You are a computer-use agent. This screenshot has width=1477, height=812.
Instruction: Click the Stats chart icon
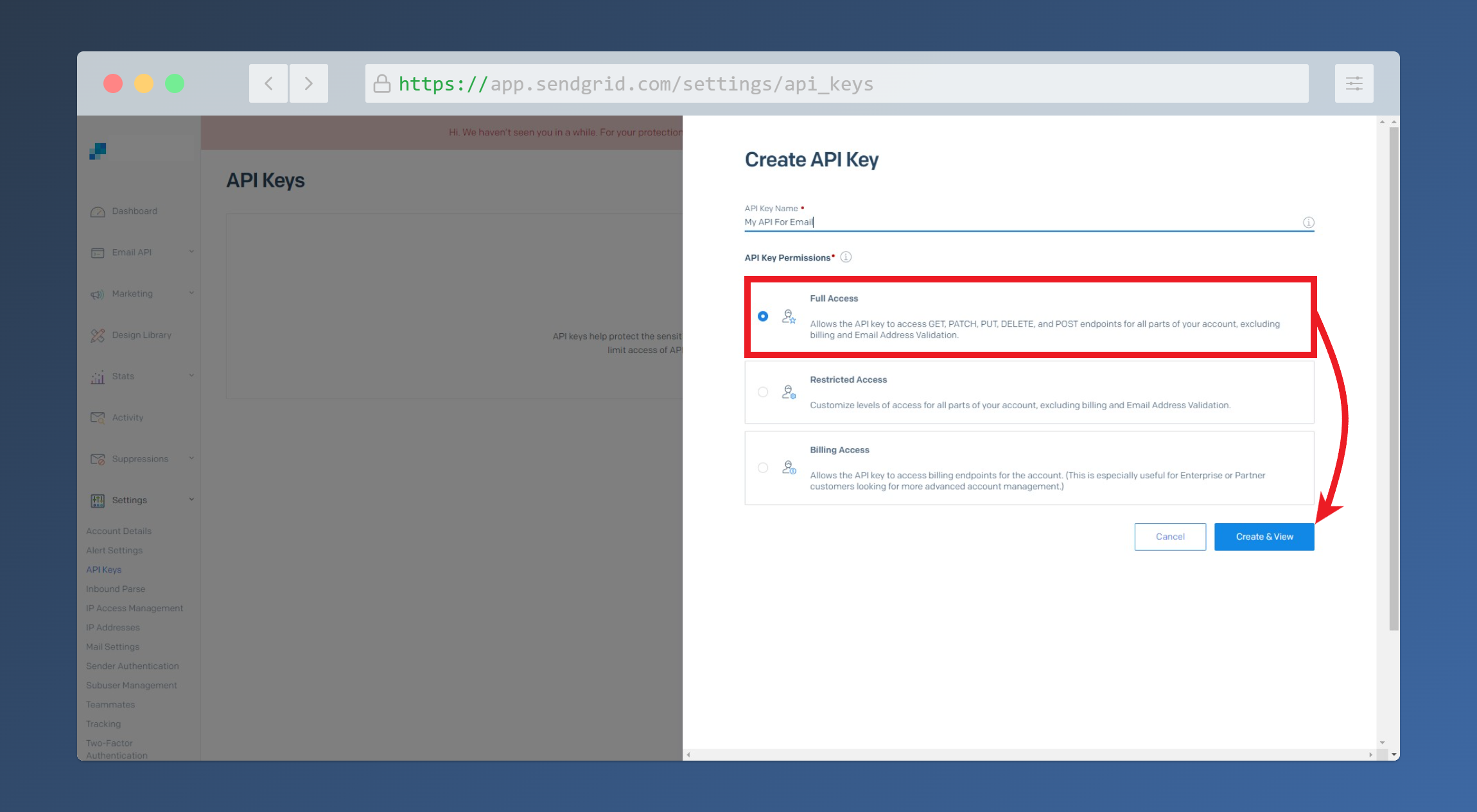coord(98,377)
